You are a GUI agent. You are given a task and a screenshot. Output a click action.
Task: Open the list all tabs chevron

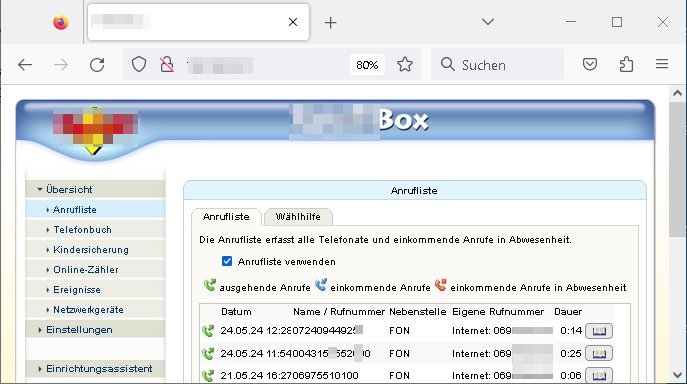(488, 21)
